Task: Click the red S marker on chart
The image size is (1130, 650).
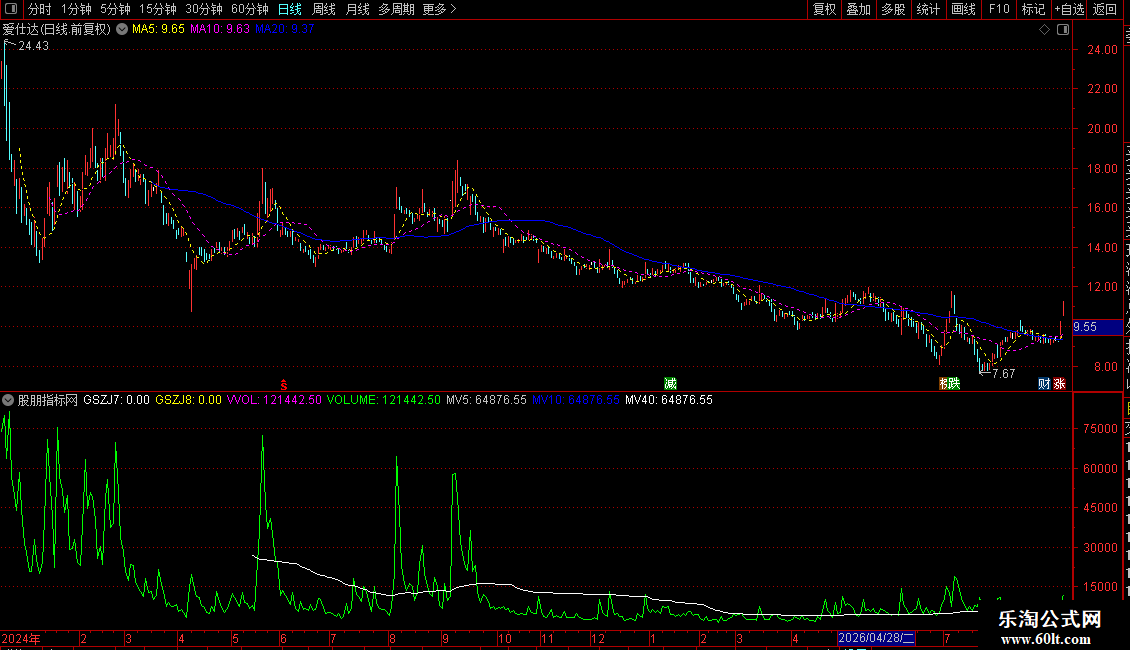Action: point(284,385)
